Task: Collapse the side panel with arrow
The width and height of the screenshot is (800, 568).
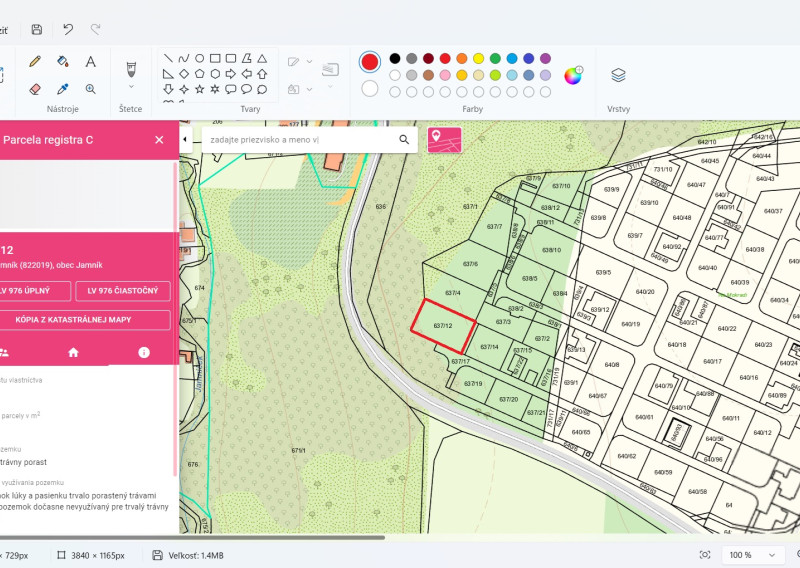Action: pyautogui.click(x=185, y=139)
